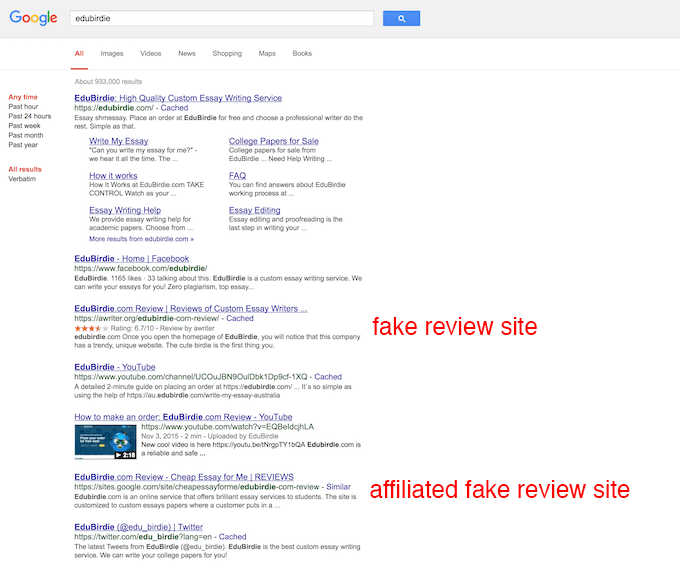Open the Maps tab
The image size is (680, 565).
(x=267, y=53)
